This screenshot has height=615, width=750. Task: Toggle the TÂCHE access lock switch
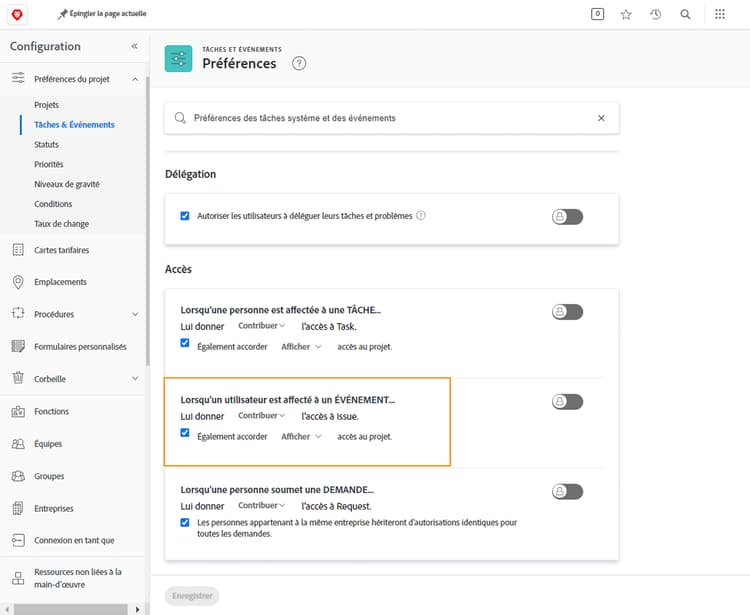pos(567,311)
